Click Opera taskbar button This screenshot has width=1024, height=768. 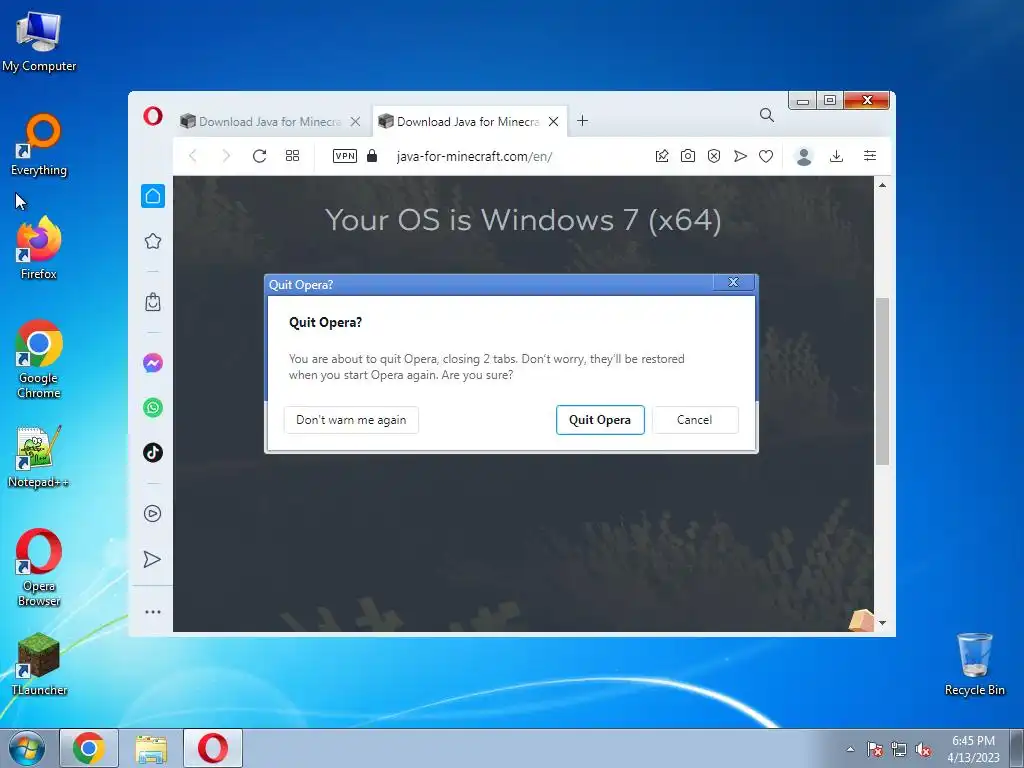pos(213,748)
